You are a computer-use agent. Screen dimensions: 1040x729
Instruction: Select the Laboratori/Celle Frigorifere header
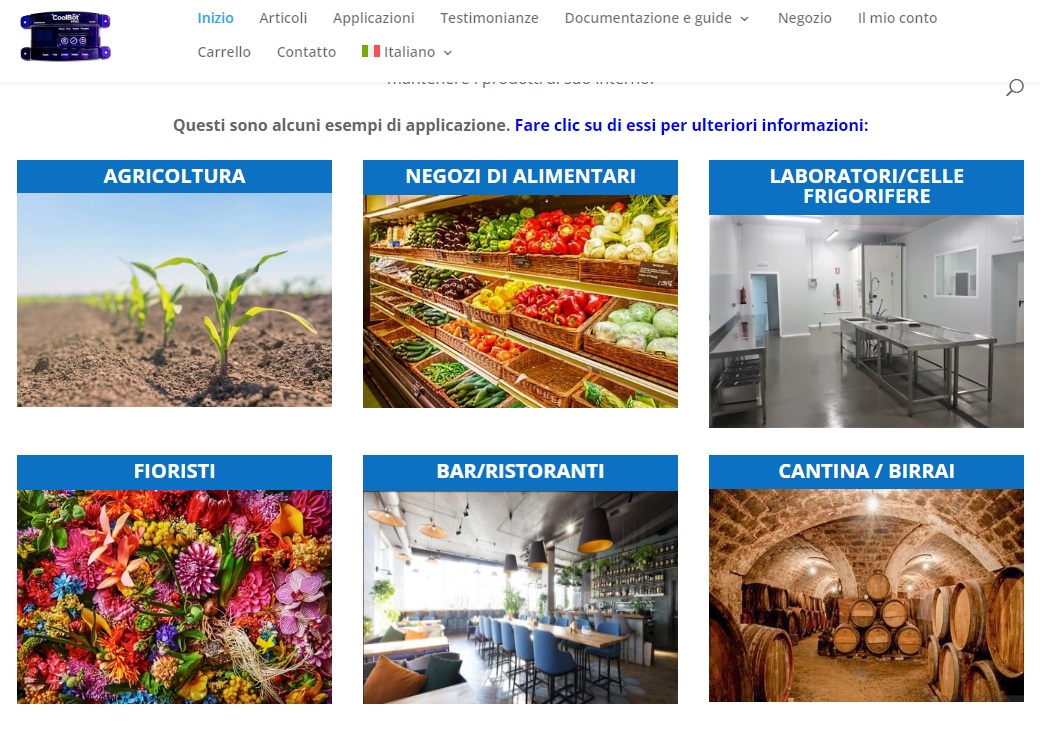pyautogui.click(x=866, y=186)
